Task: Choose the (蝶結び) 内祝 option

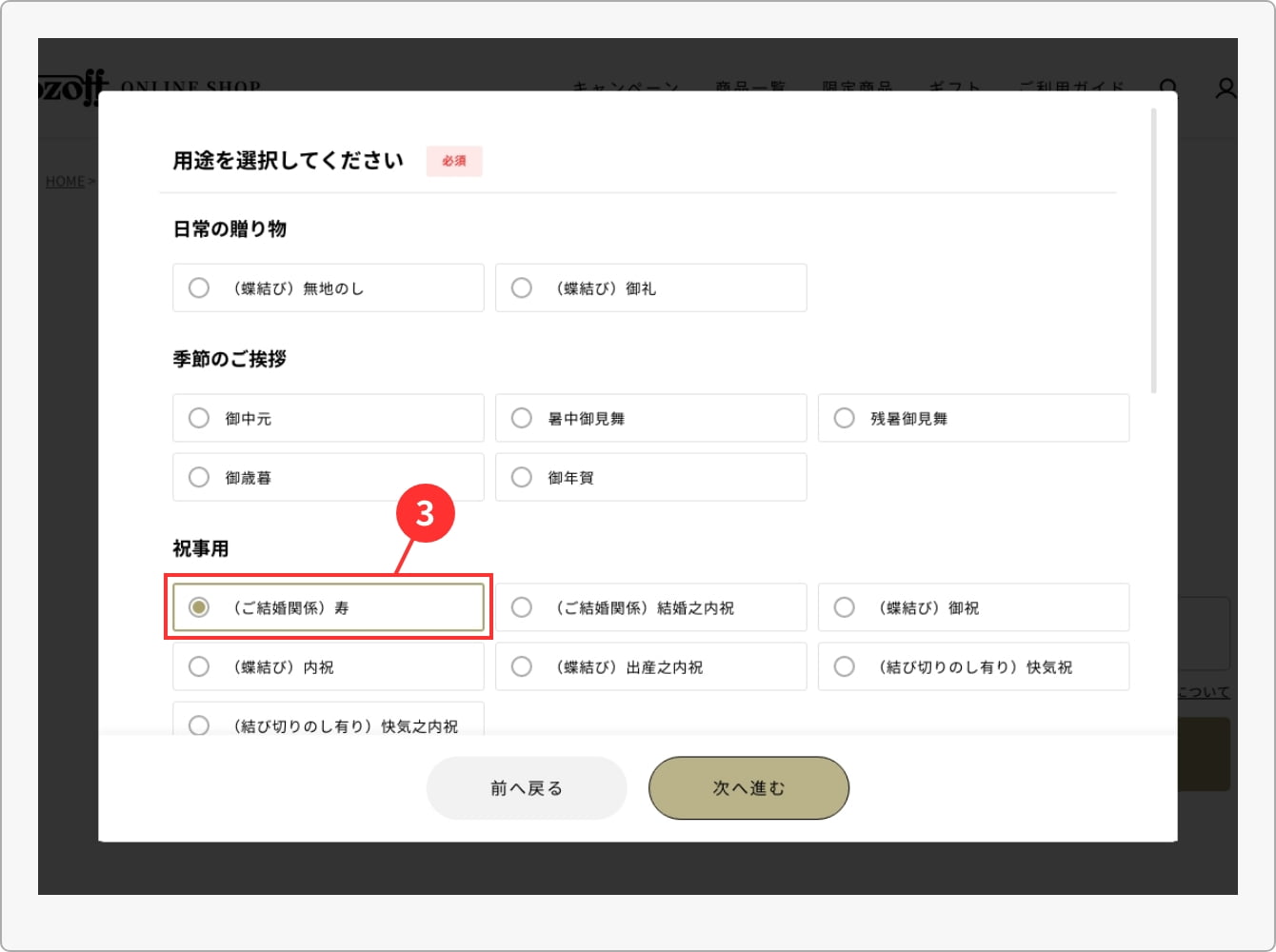Action: point(199,666)
